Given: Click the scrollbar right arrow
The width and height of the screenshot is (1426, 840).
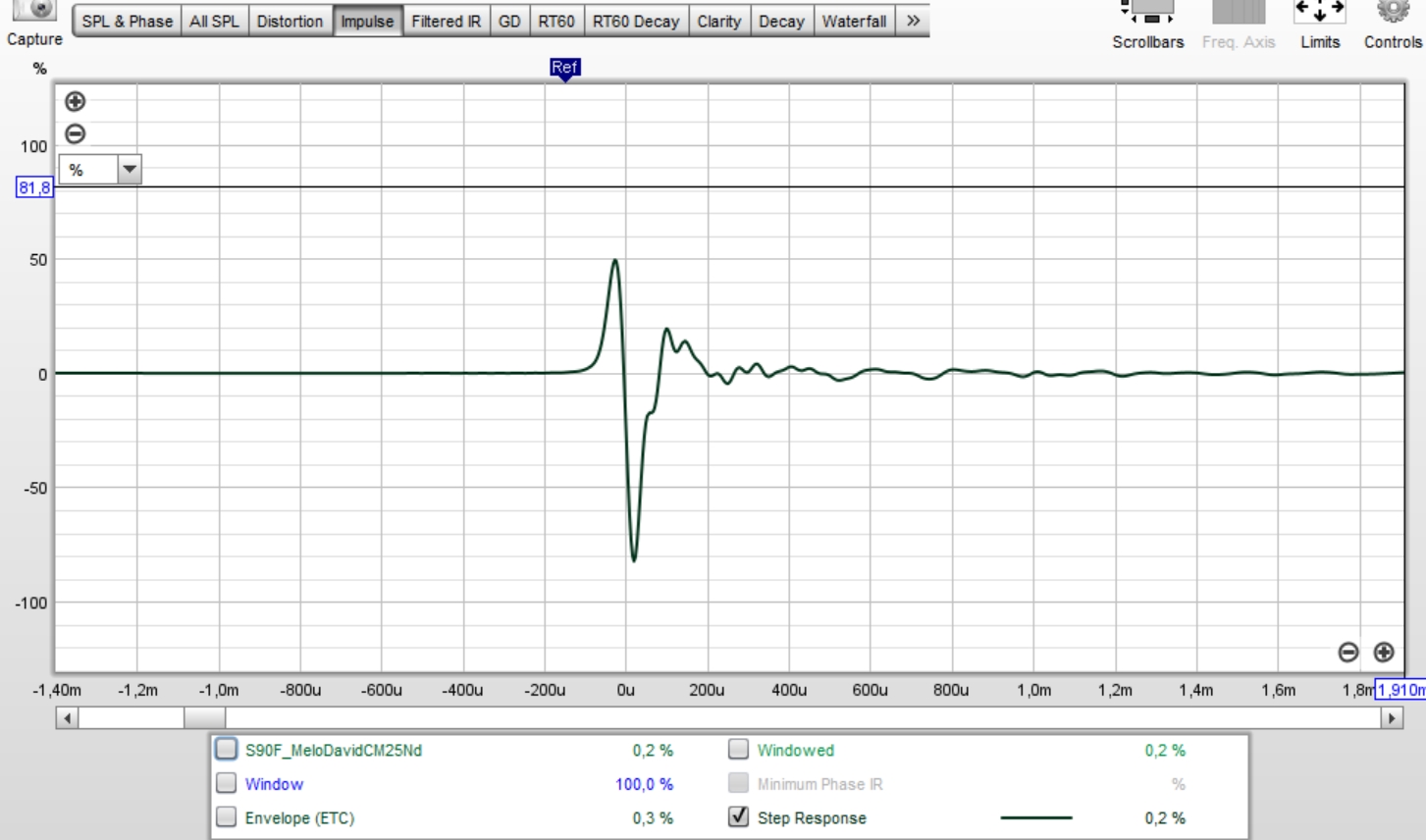Looking at the screenshot, I should pos(1392,718).
